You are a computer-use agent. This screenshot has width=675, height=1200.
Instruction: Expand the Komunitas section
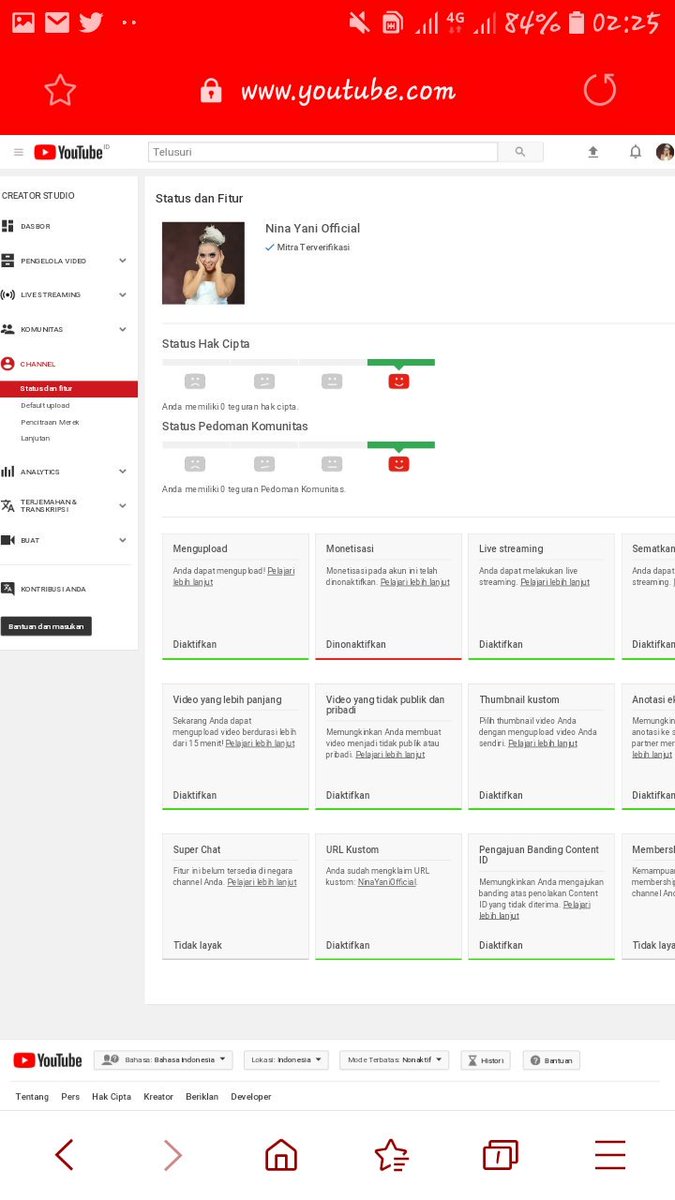click(123, 329)
